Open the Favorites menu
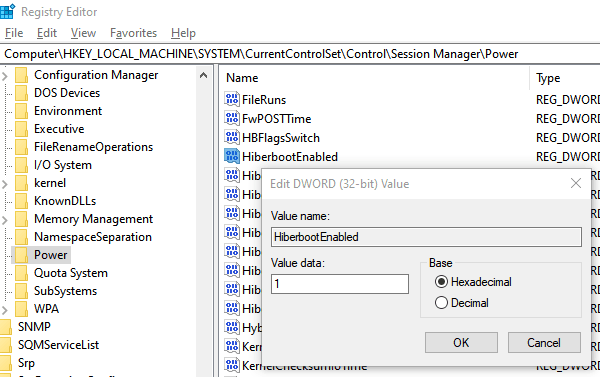600x377 pixels. (x=133, y=33)
